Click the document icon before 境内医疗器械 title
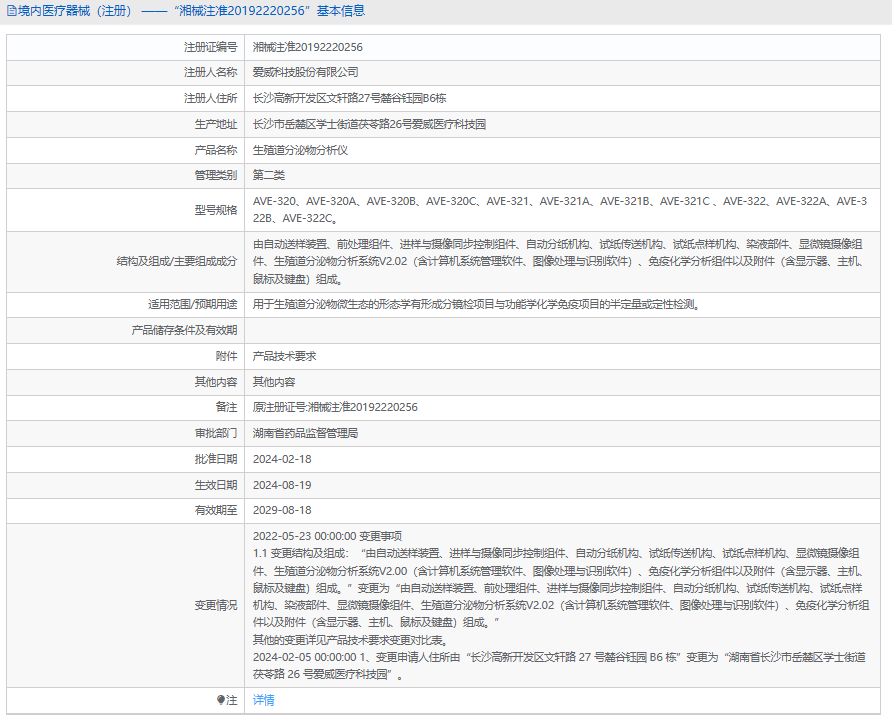Screen dimensions: 892x719 click(x=11, y=11)
